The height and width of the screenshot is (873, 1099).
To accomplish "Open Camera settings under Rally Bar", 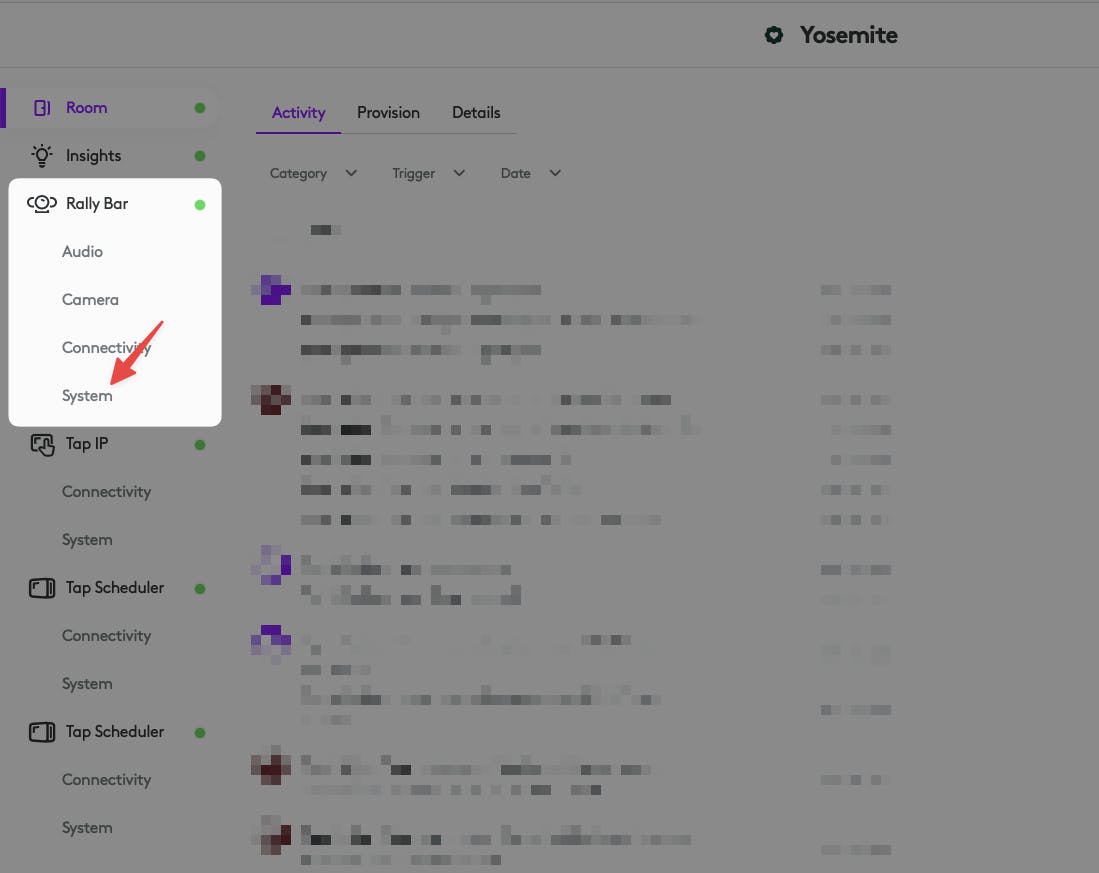I will click(90, 300).
